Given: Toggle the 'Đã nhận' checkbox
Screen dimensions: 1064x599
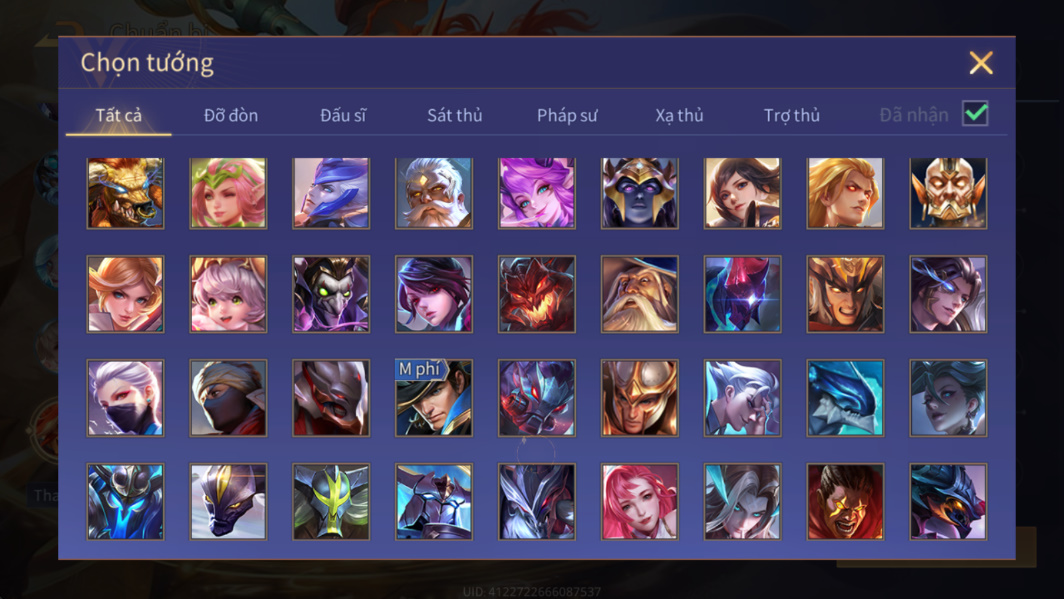Looking at the screenshot, I should [x=975, y=113].
